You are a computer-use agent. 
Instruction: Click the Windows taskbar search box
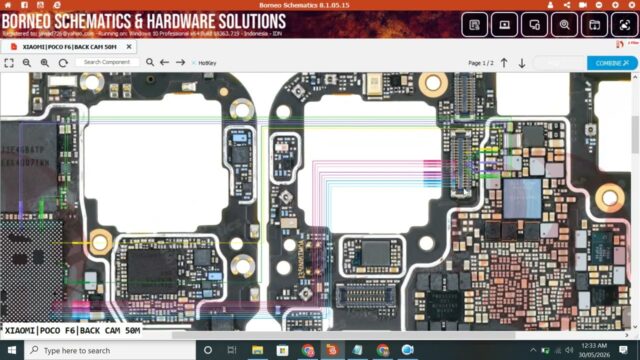click(x=110, y=350)
